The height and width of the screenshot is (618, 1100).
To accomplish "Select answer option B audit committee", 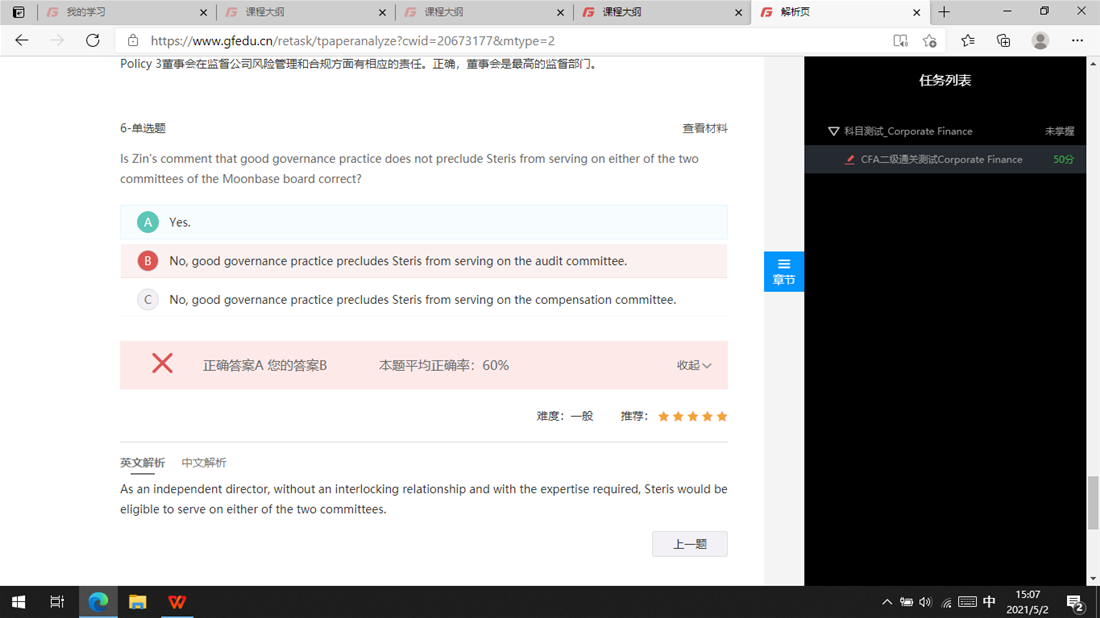I will tap(424, 261).
